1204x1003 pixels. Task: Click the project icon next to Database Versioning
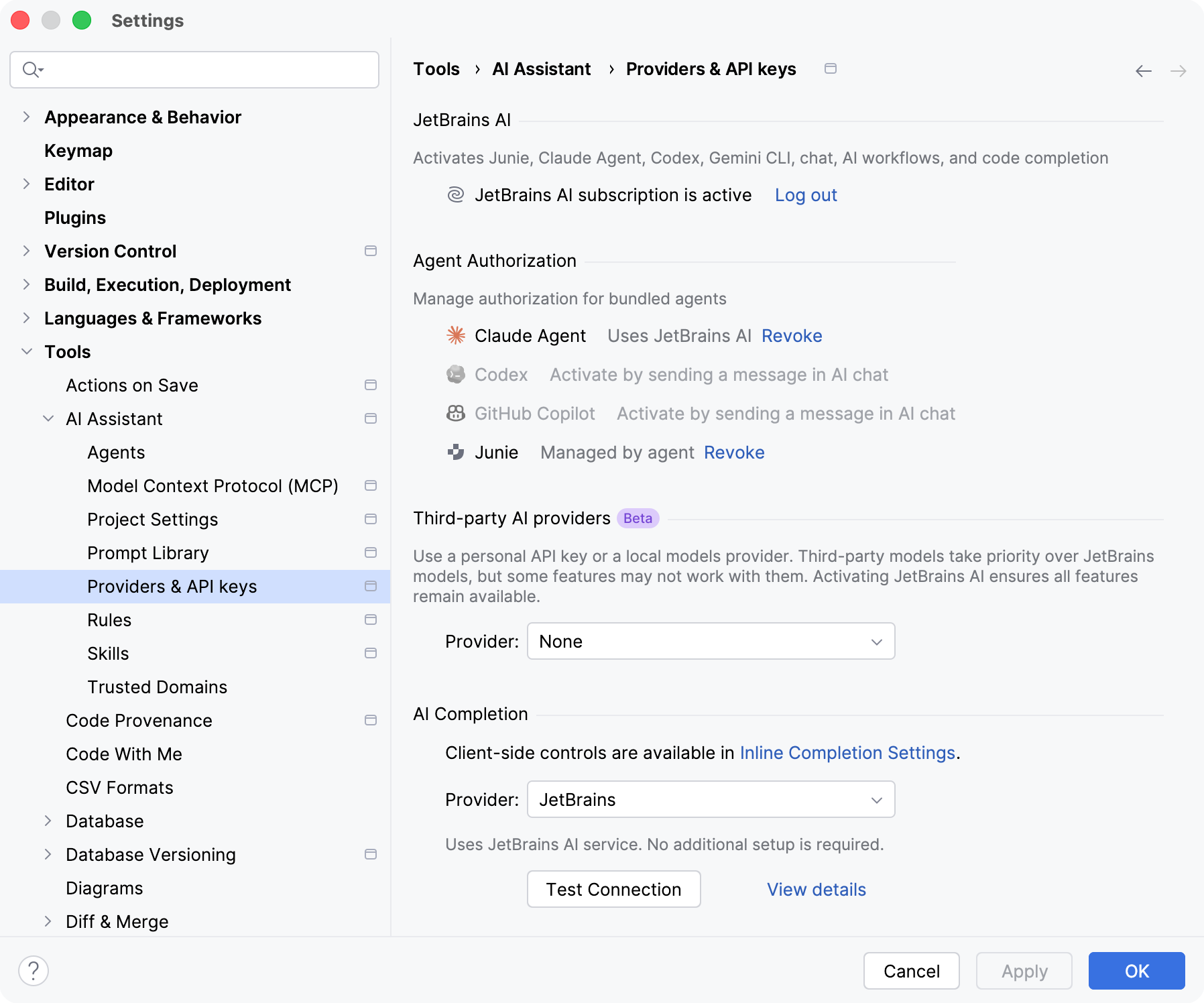(x=370, y=854)
